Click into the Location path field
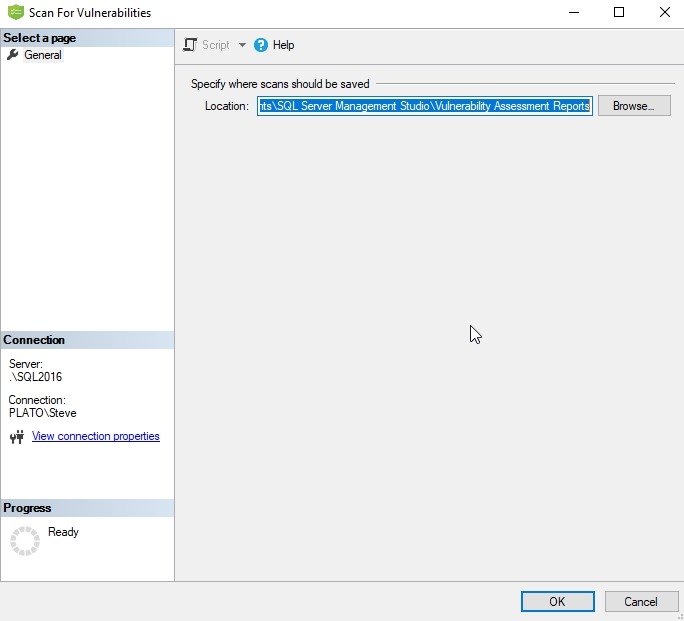The image size is (684, 621). [x=424, y=106]
